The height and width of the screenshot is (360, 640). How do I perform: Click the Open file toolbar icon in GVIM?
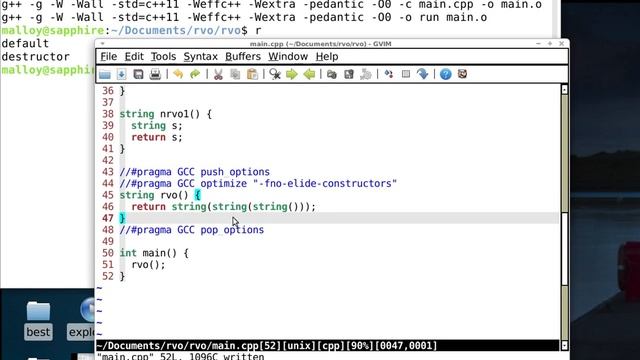(x=105, y=74)
